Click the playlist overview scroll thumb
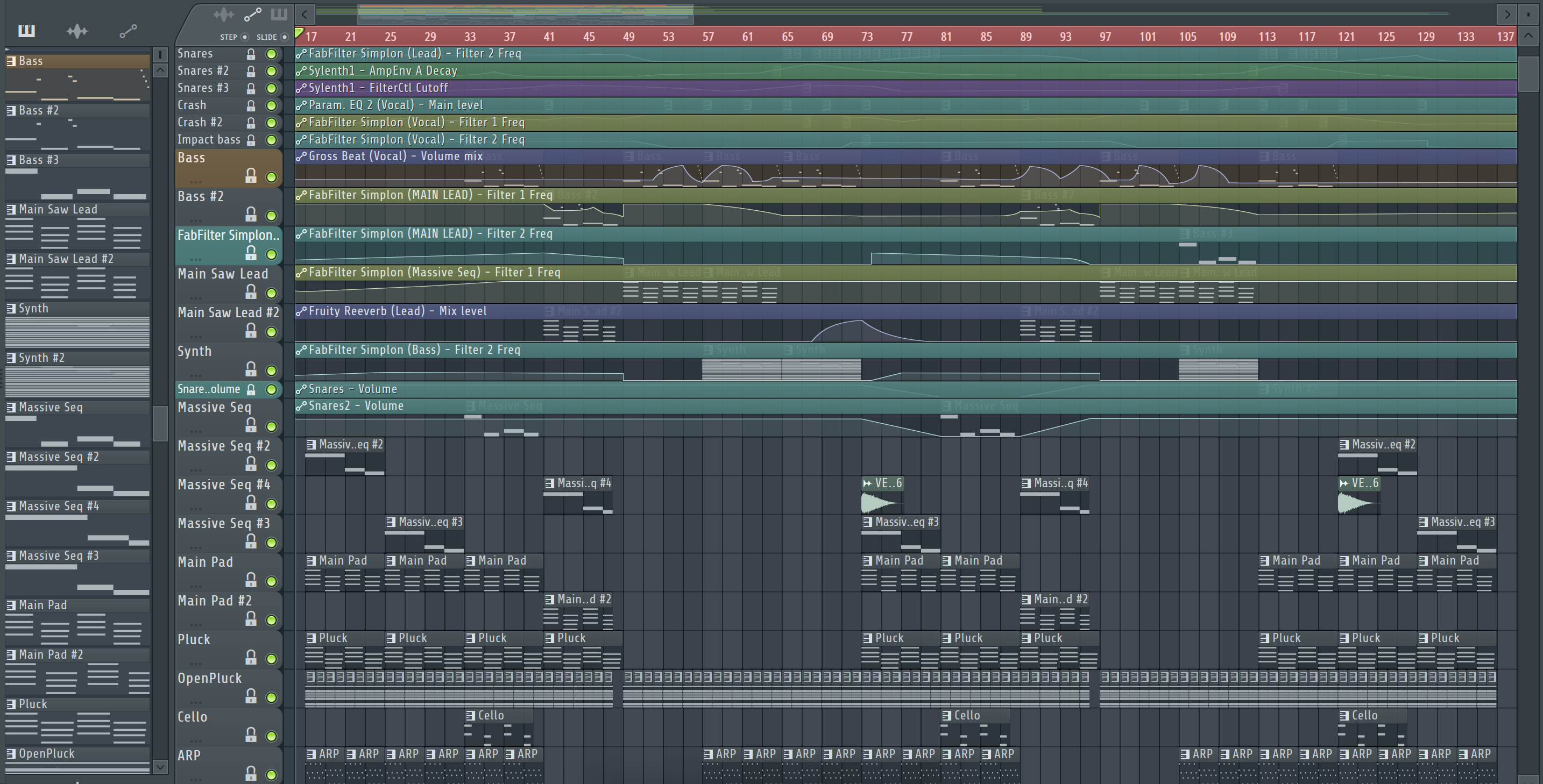The height and width of the screenshot is (784, 1543). point(525,15)
